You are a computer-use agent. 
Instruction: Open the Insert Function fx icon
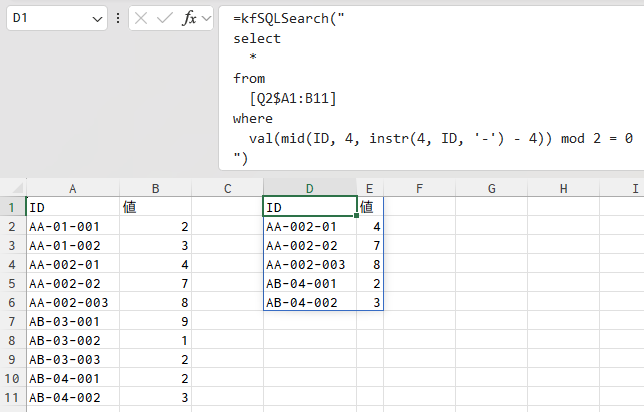[x=189, y=18]
